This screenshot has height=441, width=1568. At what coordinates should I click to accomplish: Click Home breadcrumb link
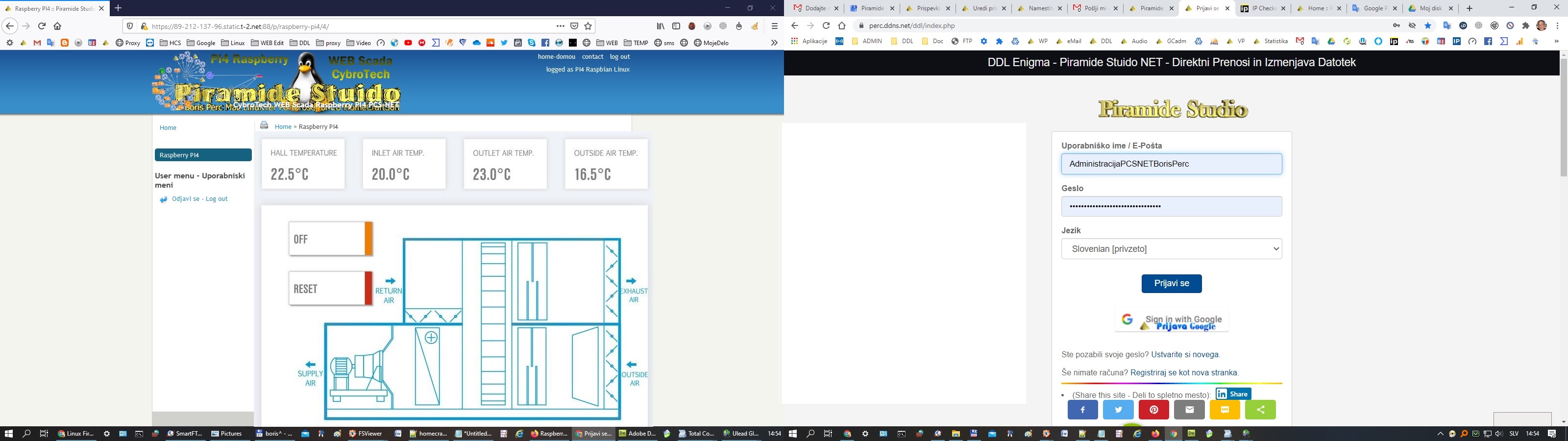283,127
